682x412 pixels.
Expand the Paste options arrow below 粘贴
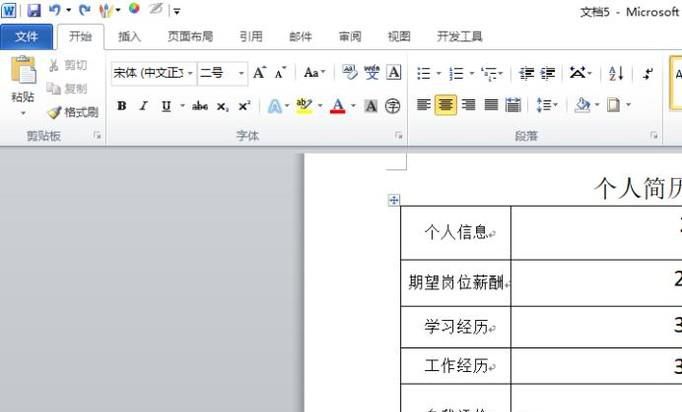(x=23, y=113)
